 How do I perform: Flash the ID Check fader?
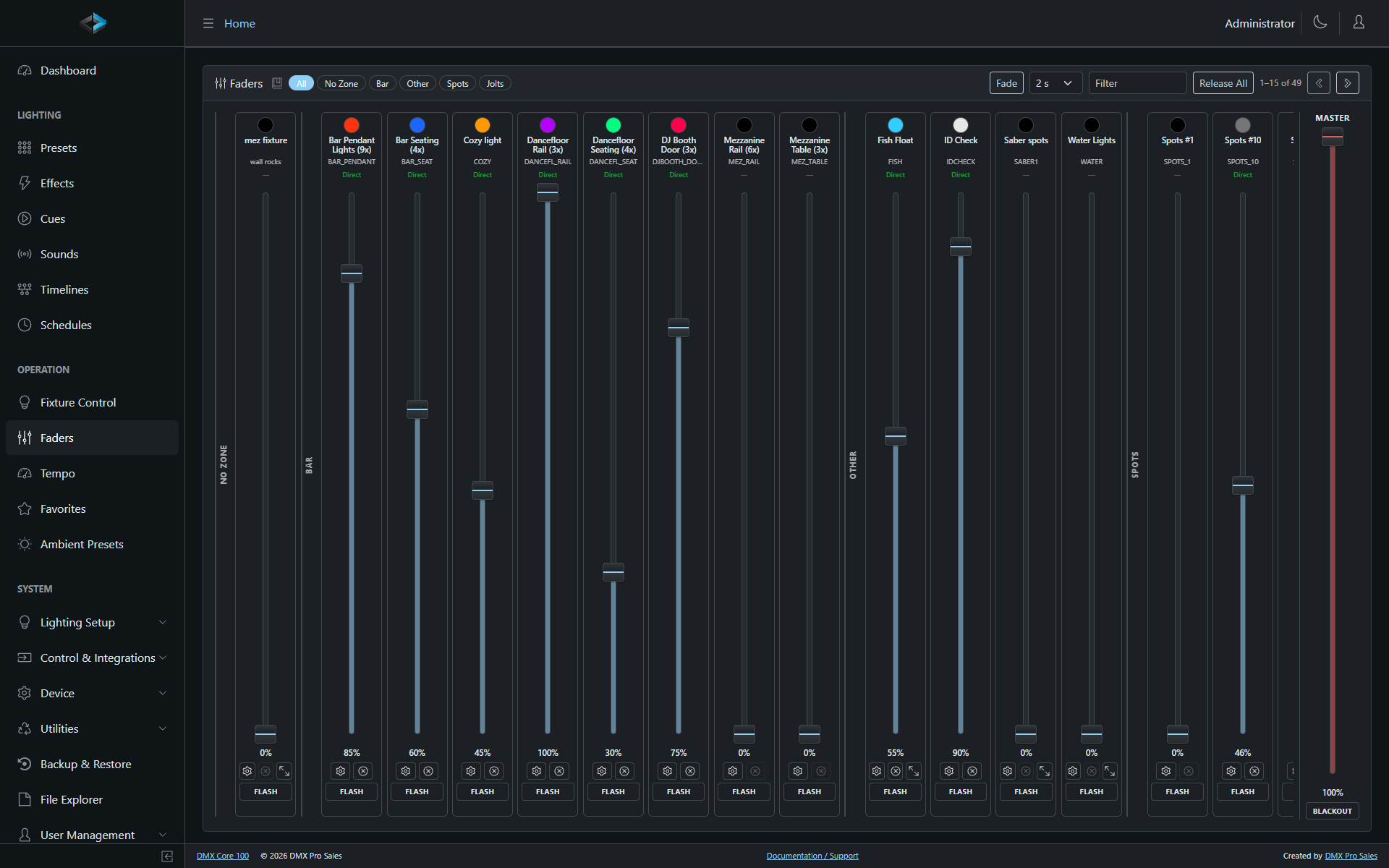pos(961,791)
